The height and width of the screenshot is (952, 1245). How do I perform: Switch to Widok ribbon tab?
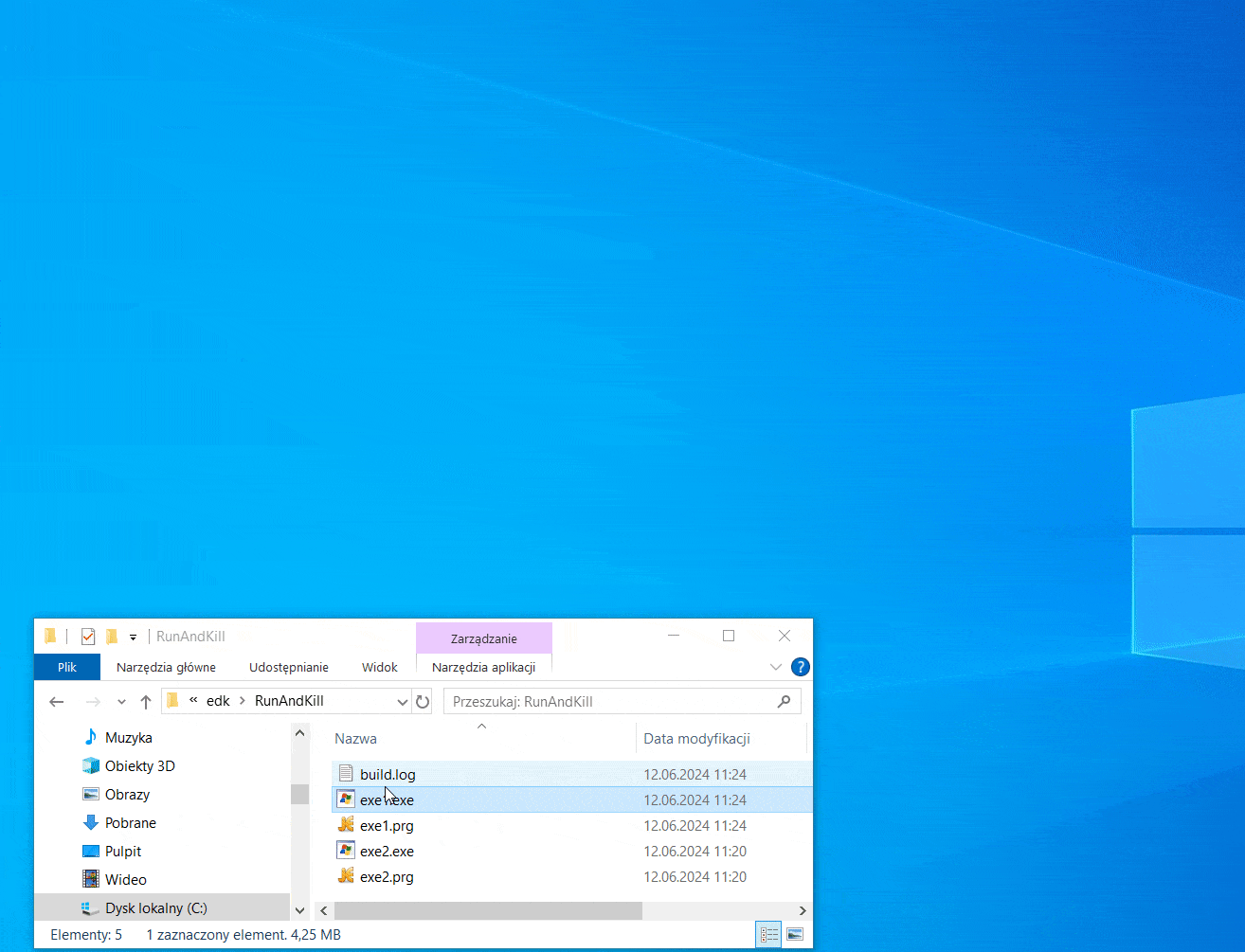[380, 667]
